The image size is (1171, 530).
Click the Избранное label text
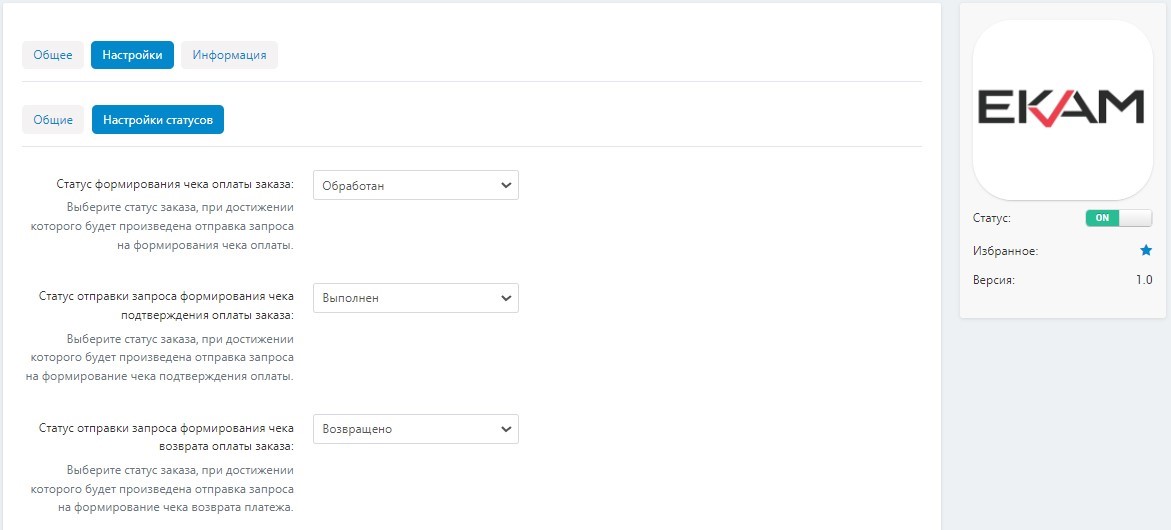coord(1005,252)
